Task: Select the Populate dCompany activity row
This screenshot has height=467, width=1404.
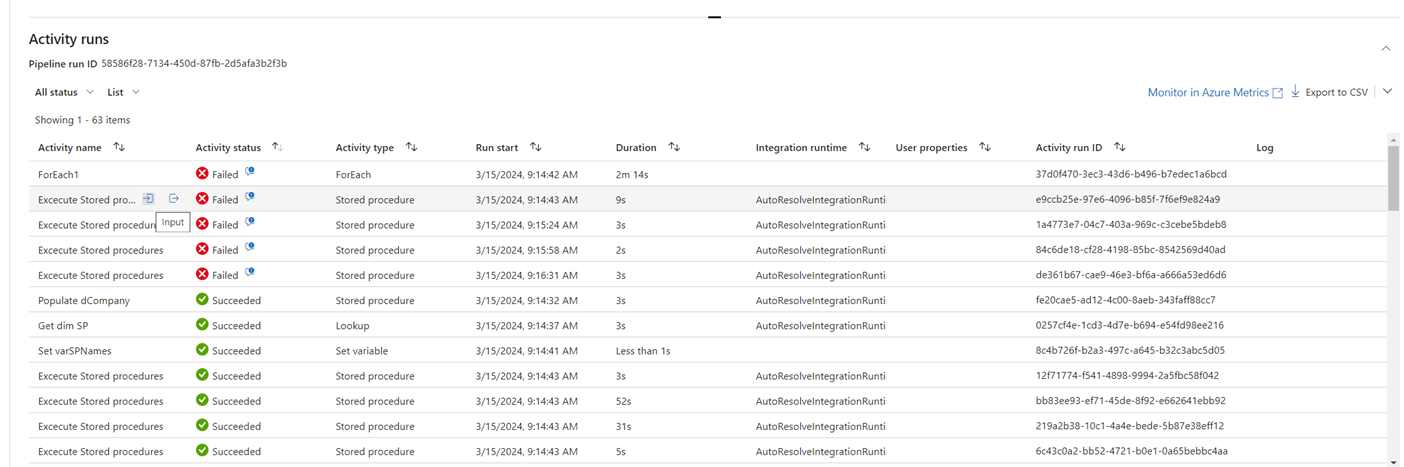Action: point(84,300)
